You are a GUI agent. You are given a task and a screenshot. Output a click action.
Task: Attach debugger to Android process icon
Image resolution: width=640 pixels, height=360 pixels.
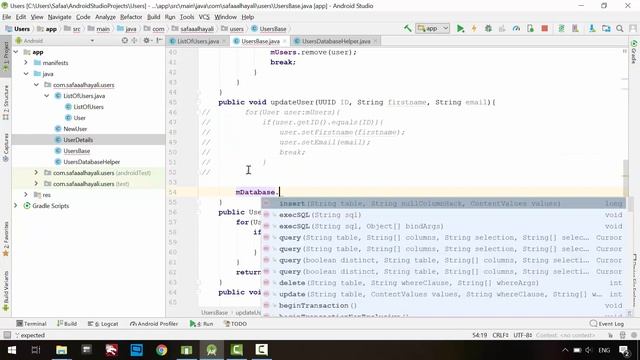click(x=530, y=29)
